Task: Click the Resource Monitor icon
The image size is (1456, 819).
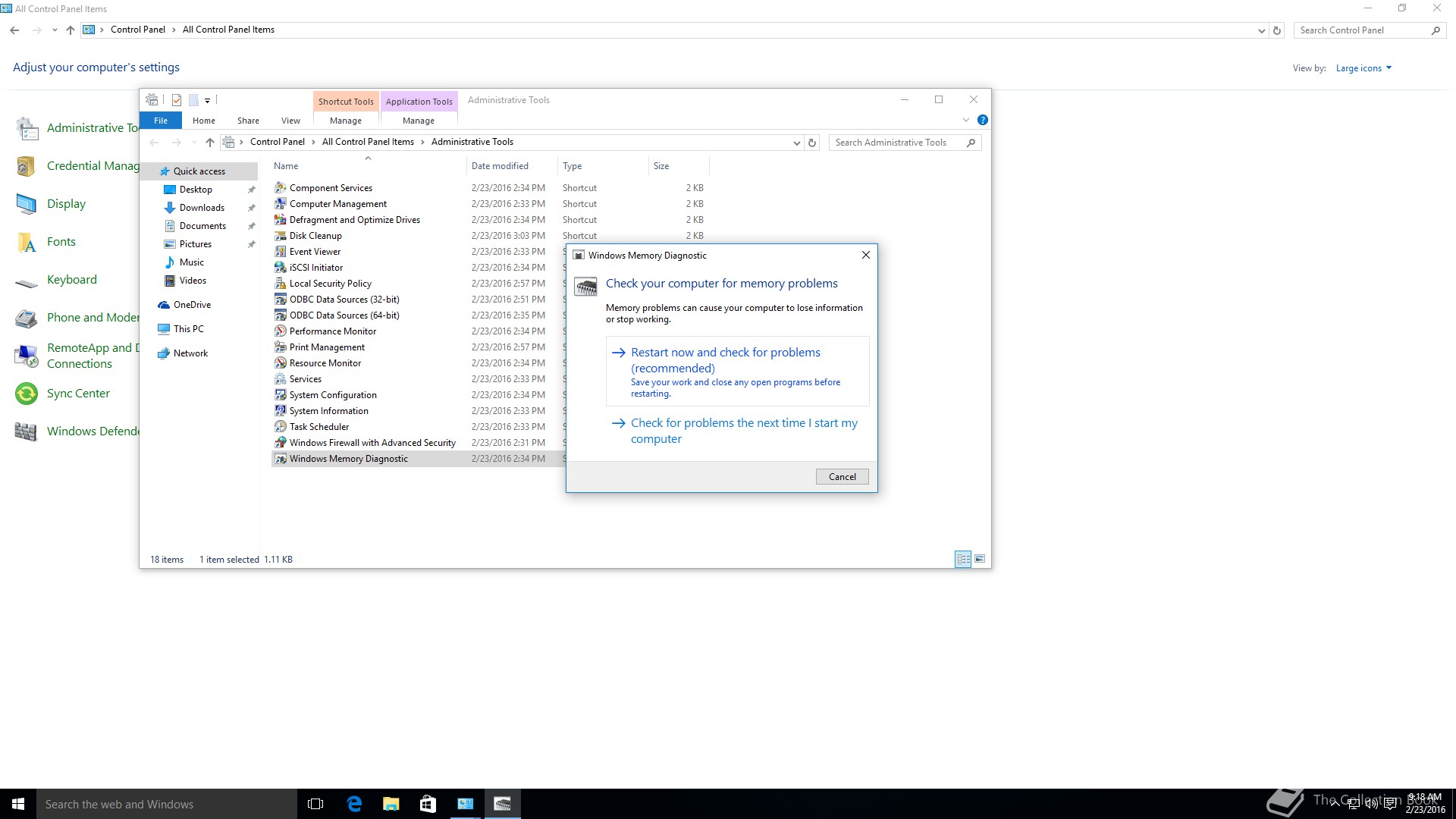Action: pos(281,362)
